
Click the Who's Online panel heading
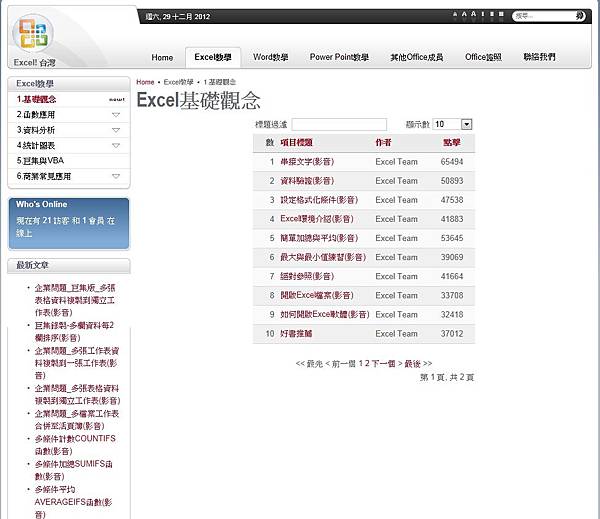coord(42,204)
